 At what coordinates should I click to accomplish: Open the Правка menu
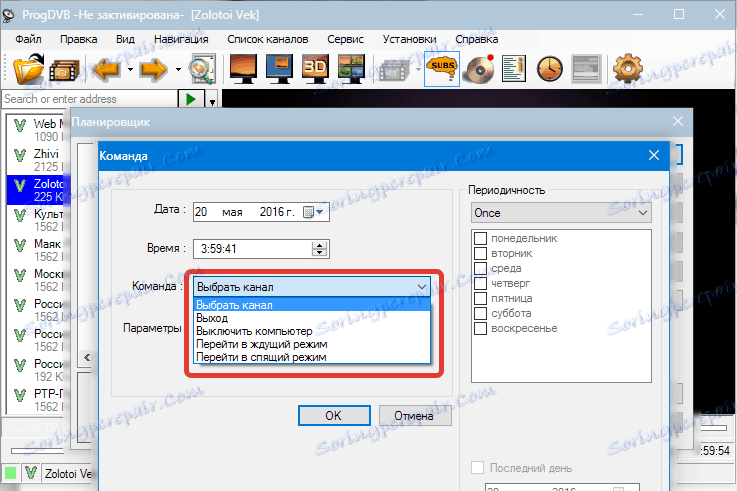pos(78,39)
